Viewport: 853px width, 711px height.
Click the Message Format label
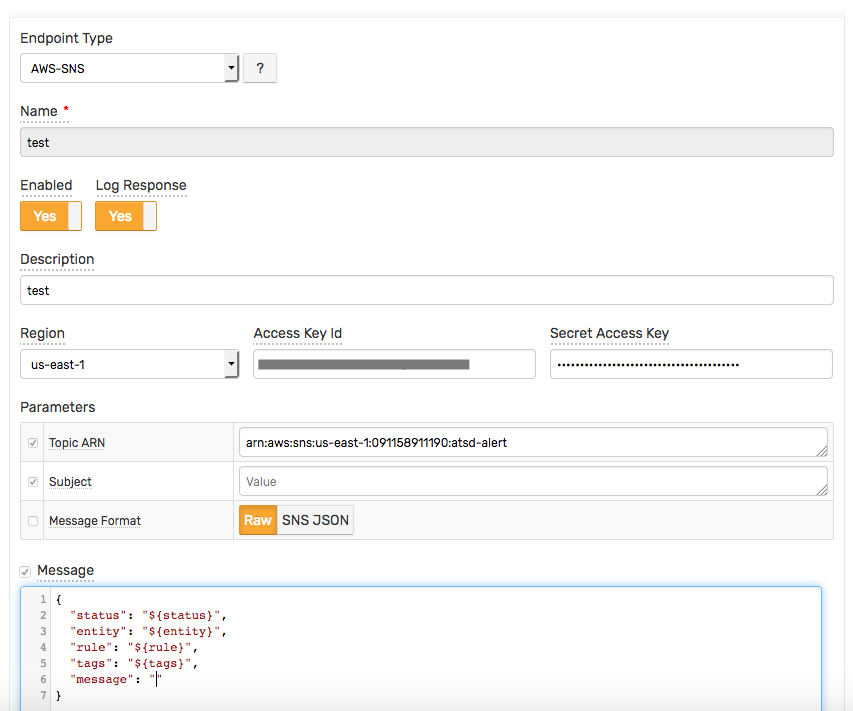(95, 521)
